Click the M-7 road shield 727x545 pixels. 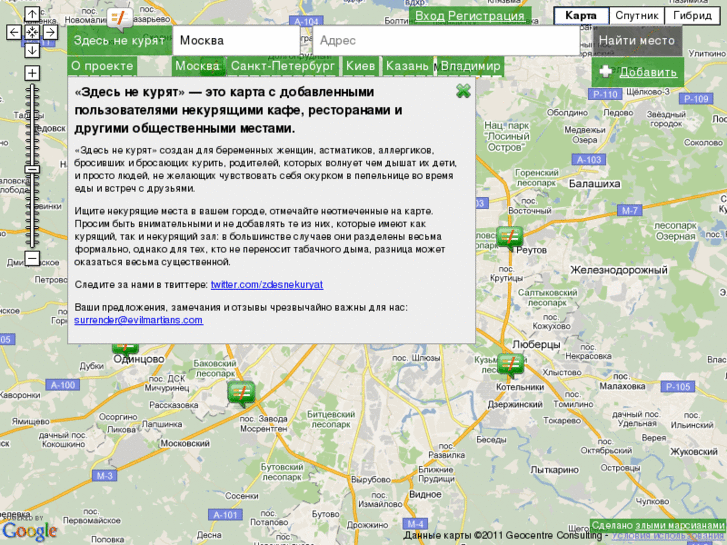tap(629, 211)
